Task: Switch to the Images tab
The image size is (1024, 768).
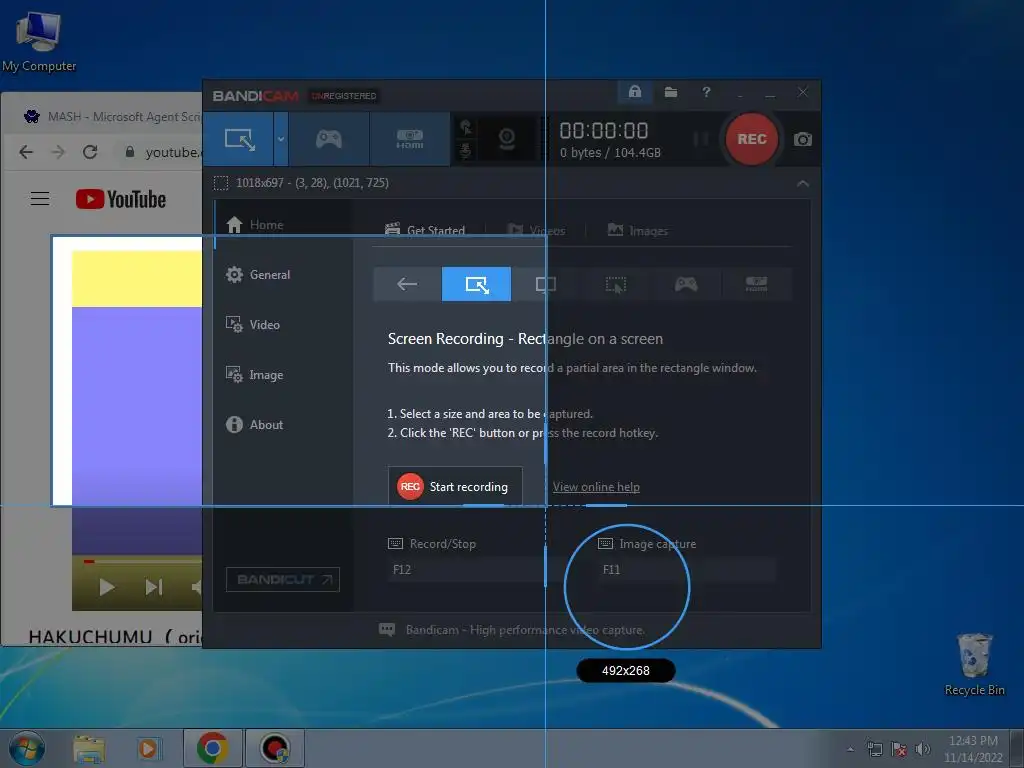Action: [x=638, y=231]
